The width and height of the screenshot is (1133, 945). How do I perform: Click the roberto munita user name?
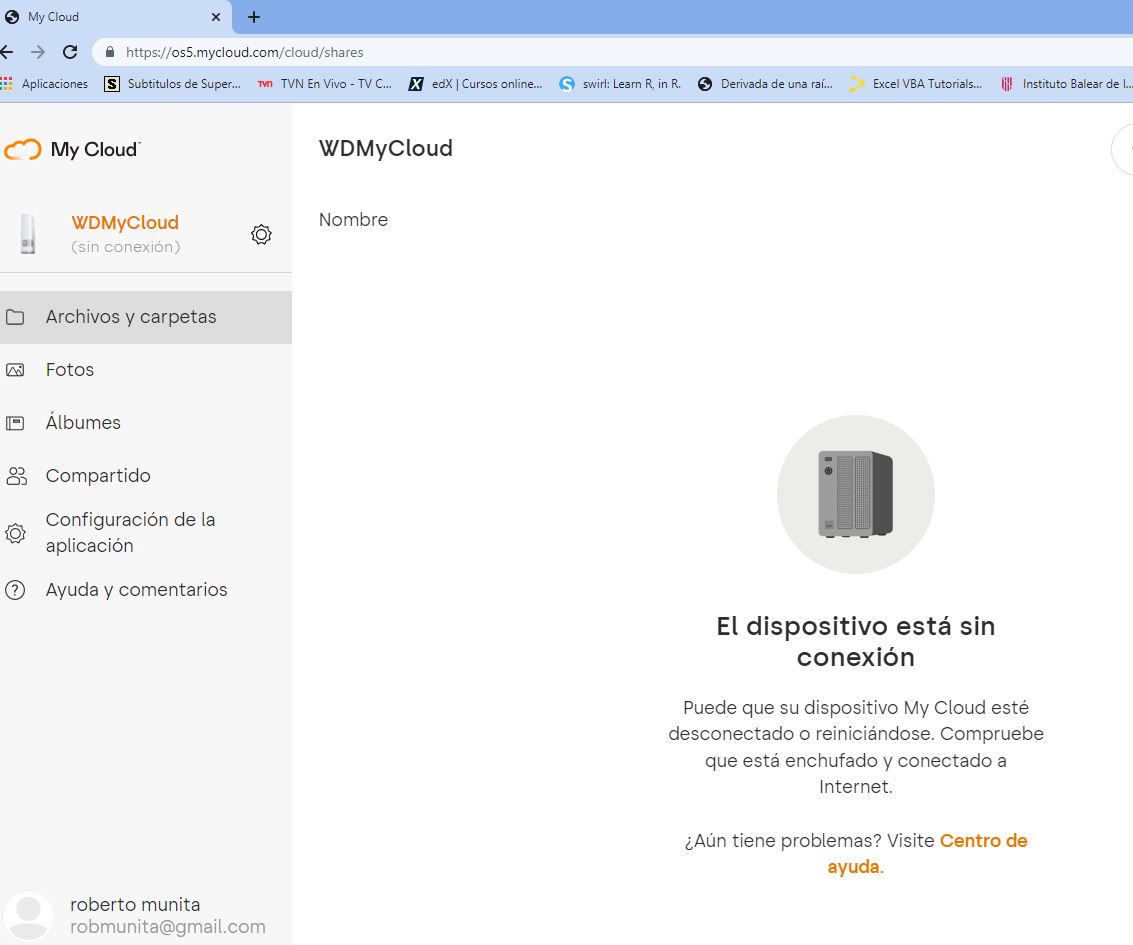(x=135, y=905)
